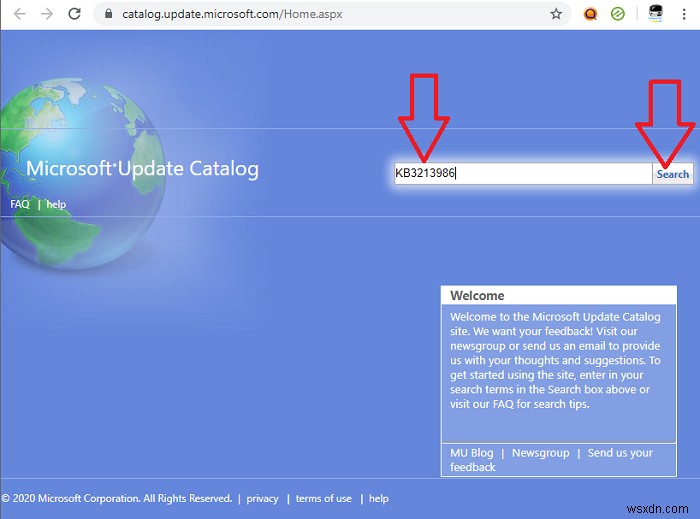The width and height of the screenshot is (700, 519).
Task: Open the green circle browser extension
Action: point(617,14)
